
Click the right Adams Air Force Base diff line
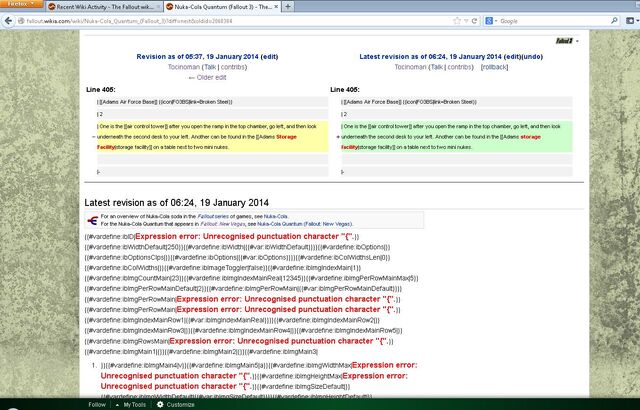(456, 102)
